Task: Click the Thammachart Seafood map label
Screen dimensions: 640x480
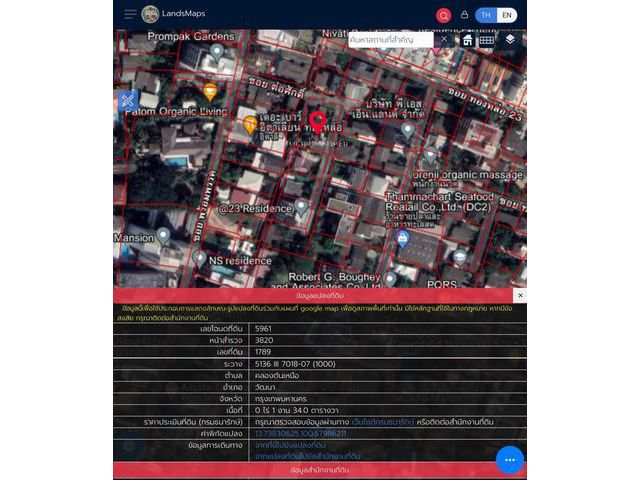Action: [439, 202]
